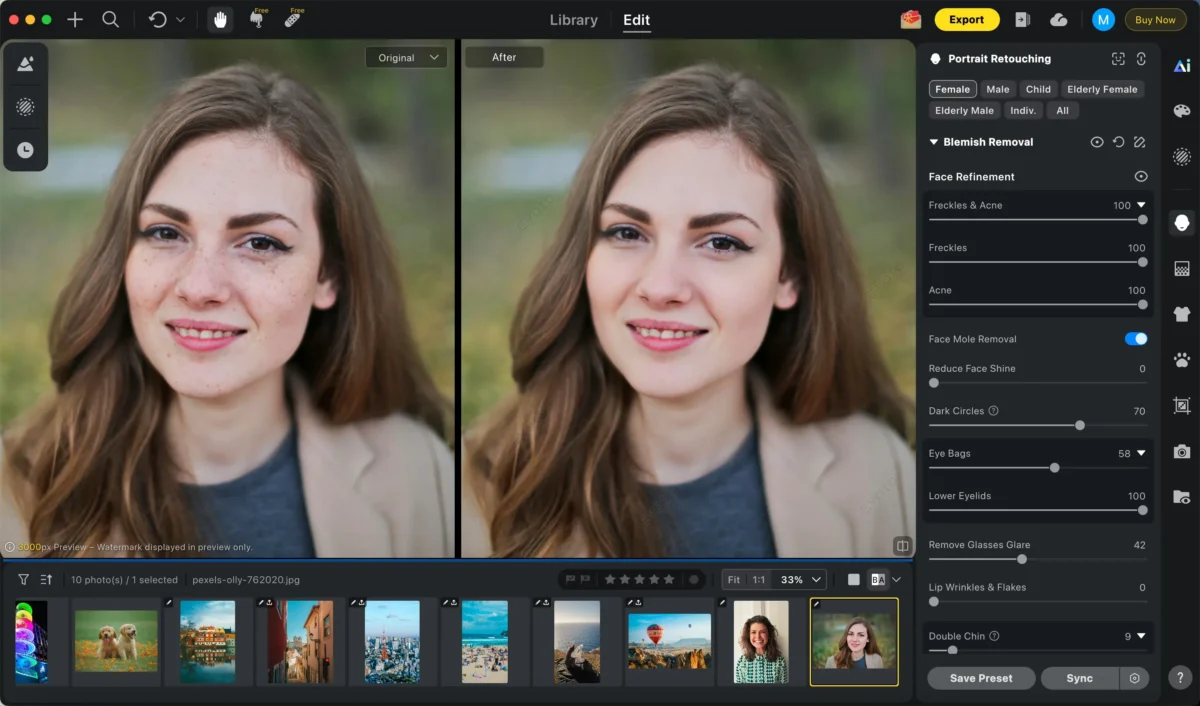Open the clothing retouch shirt icon
Viewport: 1200px width, 706px height.
pyautogui.click(x=1182, y=314)
